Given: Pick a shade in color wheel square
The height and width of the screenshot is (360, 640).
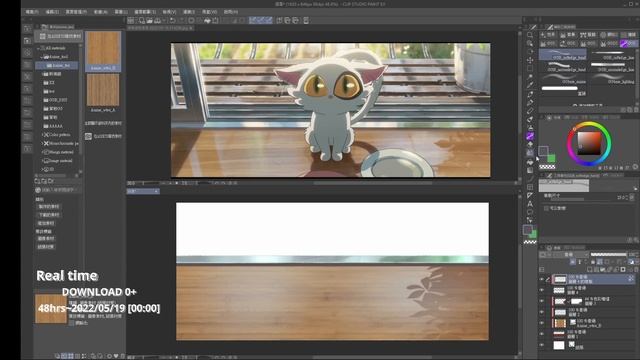Looking at the screenshot, I should coord(589,143).
